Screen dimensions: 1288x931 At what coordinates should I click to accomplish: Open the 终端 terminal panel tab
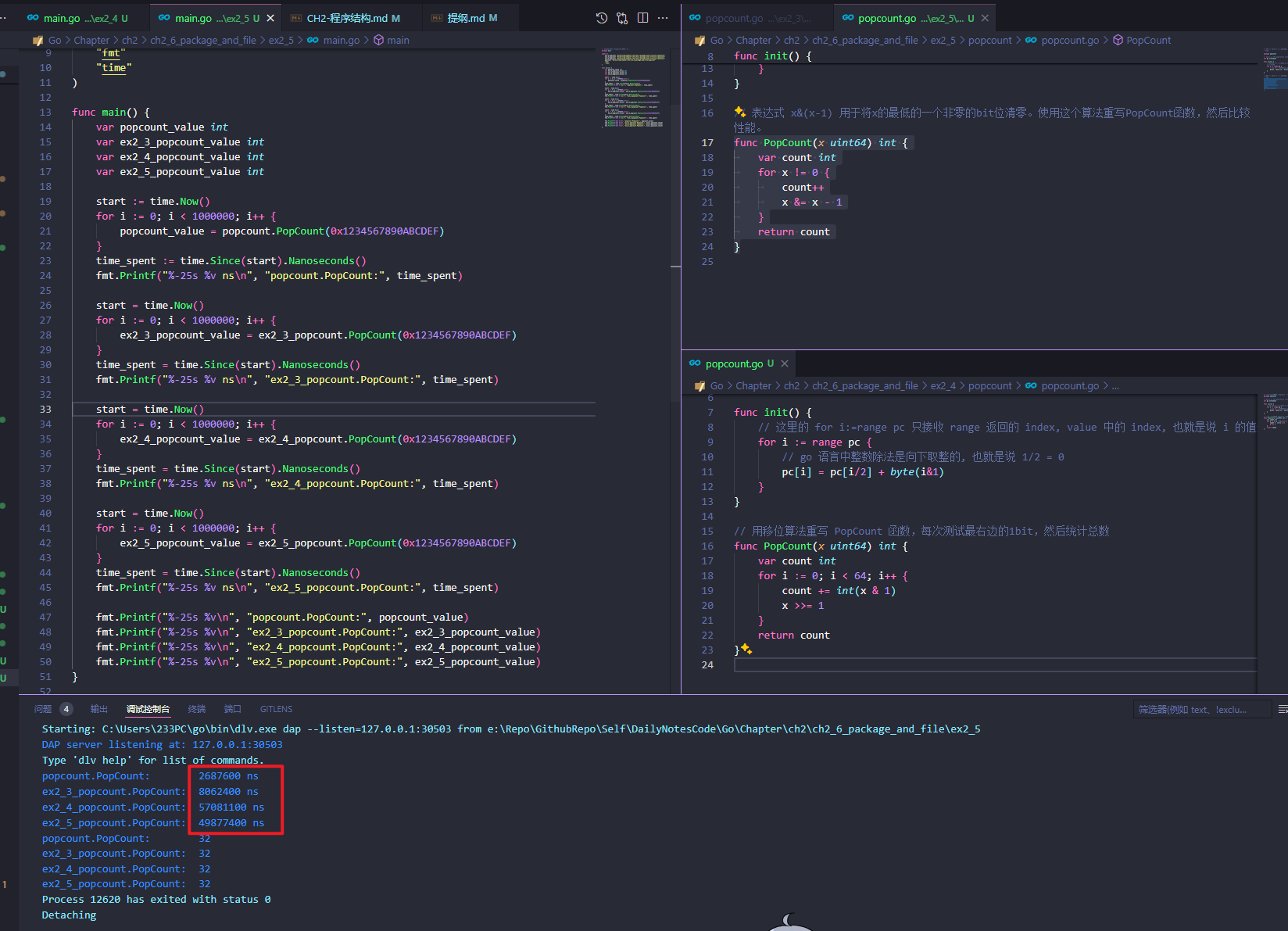(x=197, y=709)
